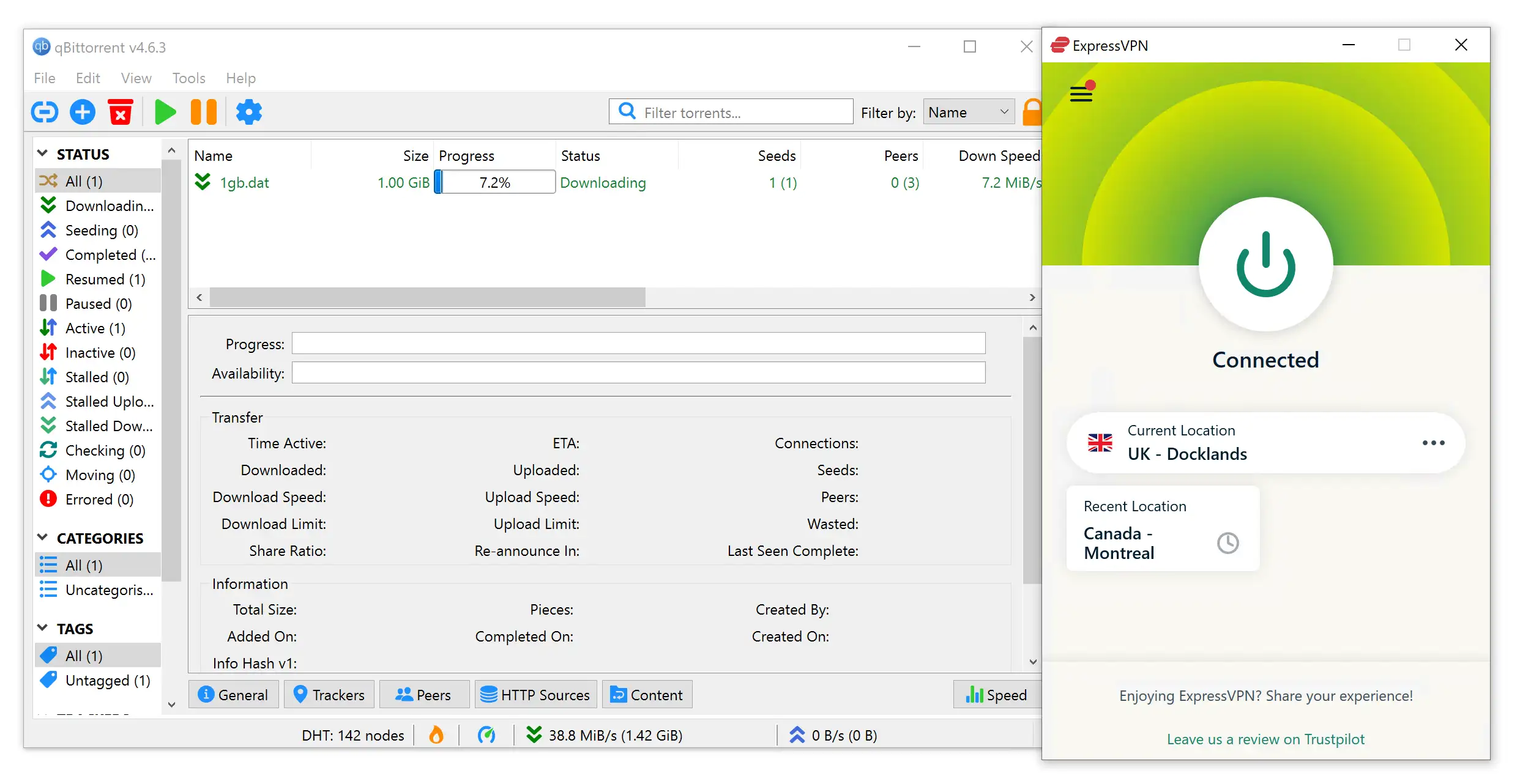Click the UK - Docklands current location

click(x=1265, y=443)
